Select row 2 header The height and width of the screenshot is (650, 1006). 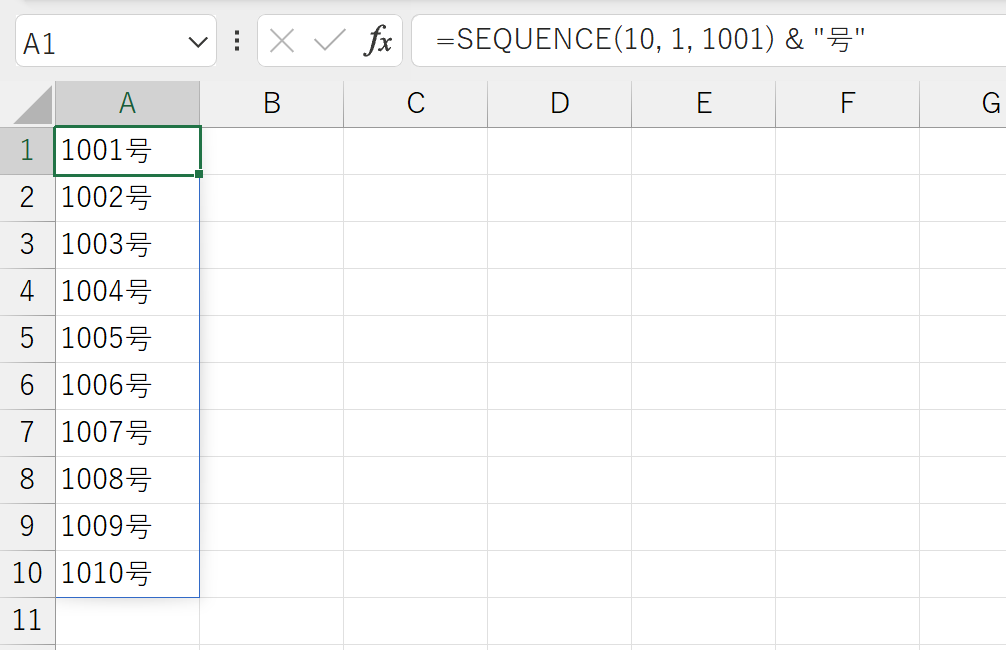pyautogui.click(x=27, y=198)
